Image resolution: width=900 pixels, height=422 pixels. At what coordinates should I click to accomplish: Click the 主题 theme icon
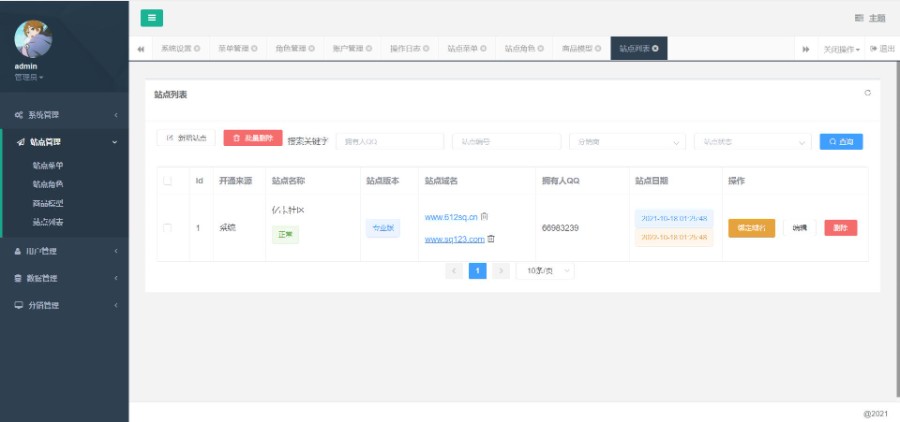tap(859, 18)
